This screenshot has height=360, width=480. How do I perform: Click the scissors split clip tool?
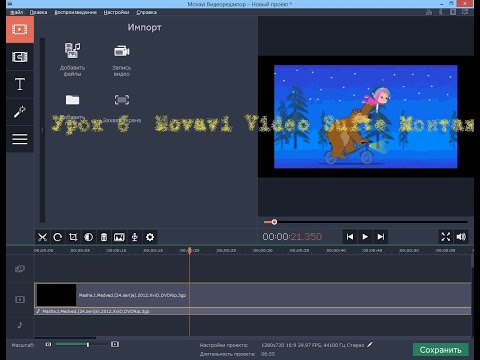click(x=42, y=237)
